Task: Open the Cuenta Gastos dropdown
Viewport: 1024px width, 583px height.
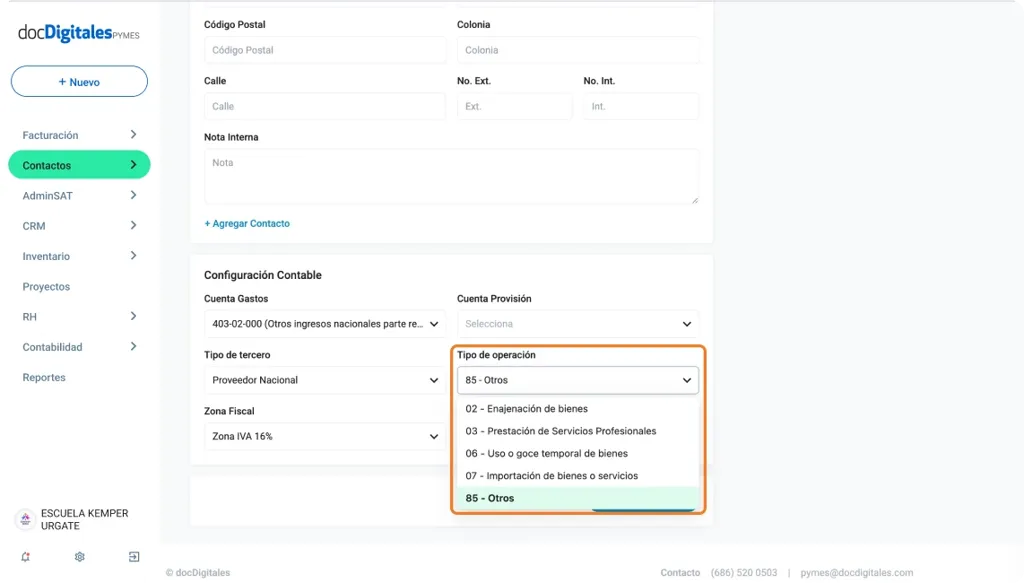Action: coord(325,324)
